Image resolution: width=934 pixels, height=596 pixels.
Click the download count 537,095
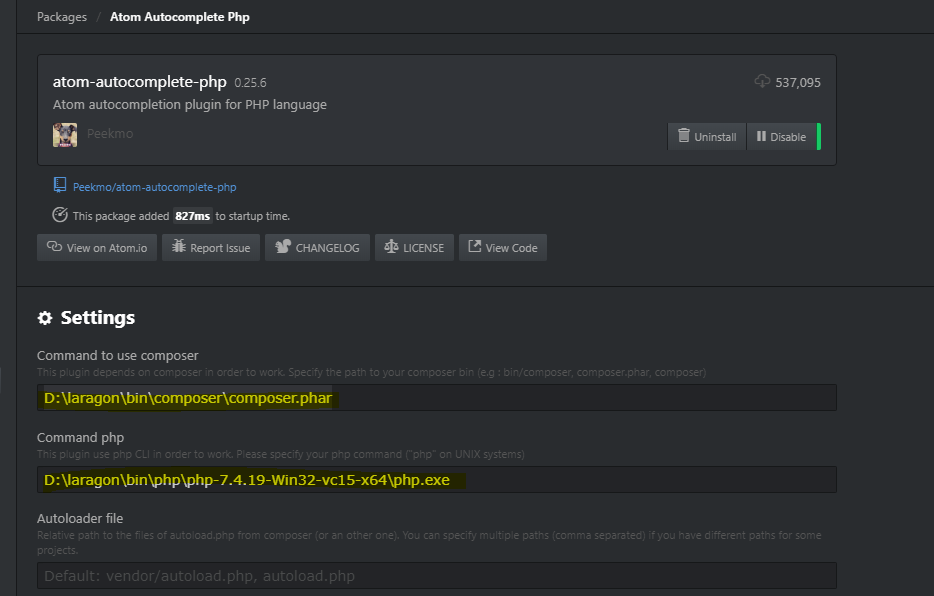coord(798,83)
